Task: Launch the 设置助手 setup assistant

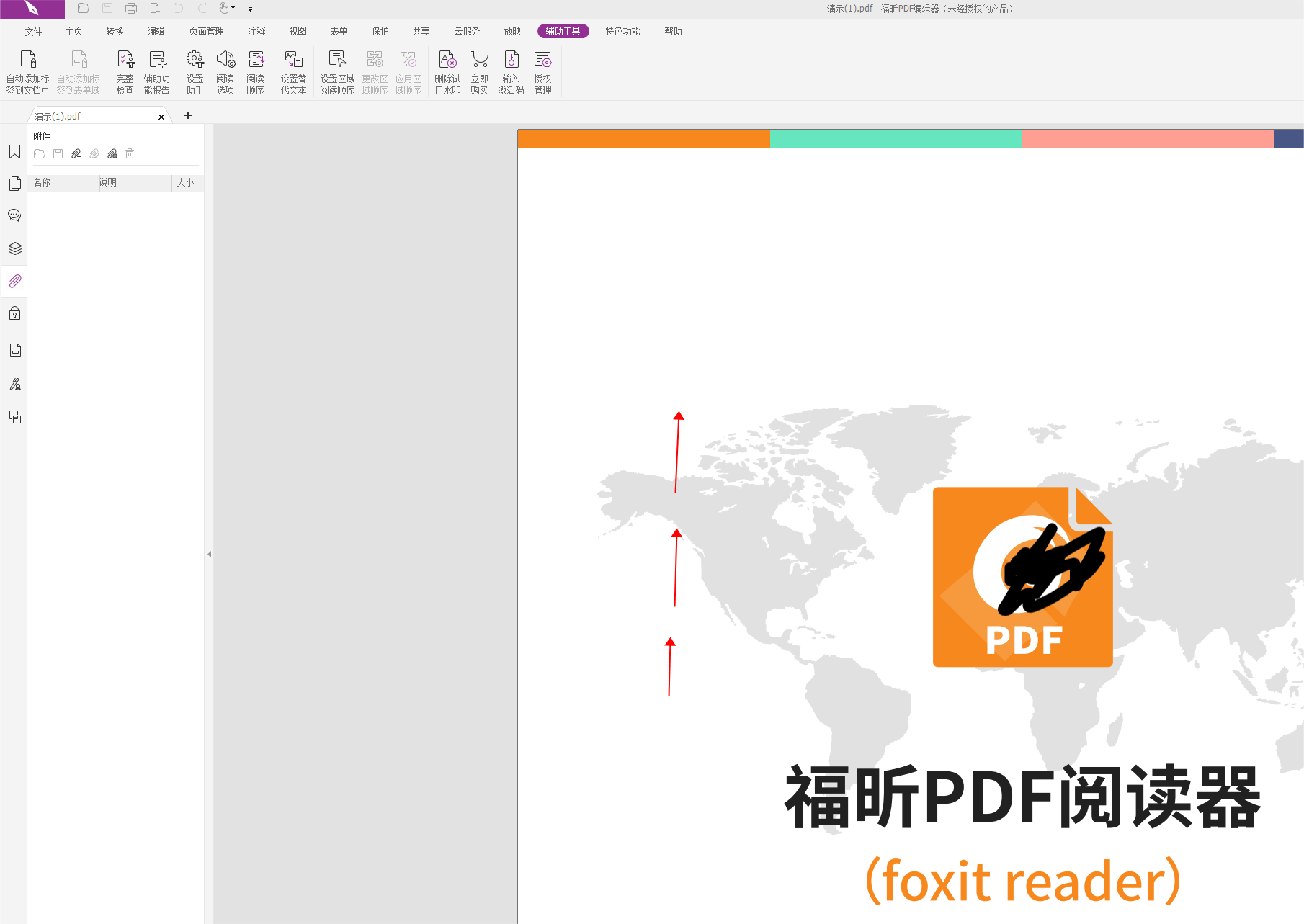Action: [x=194, y=71]
